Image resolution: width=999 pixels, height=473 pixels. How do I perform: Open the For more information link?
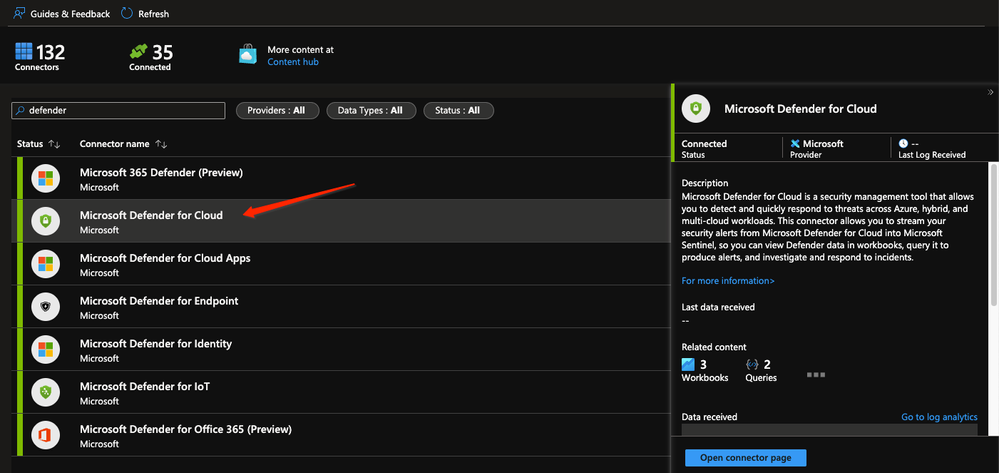[728, 280]
